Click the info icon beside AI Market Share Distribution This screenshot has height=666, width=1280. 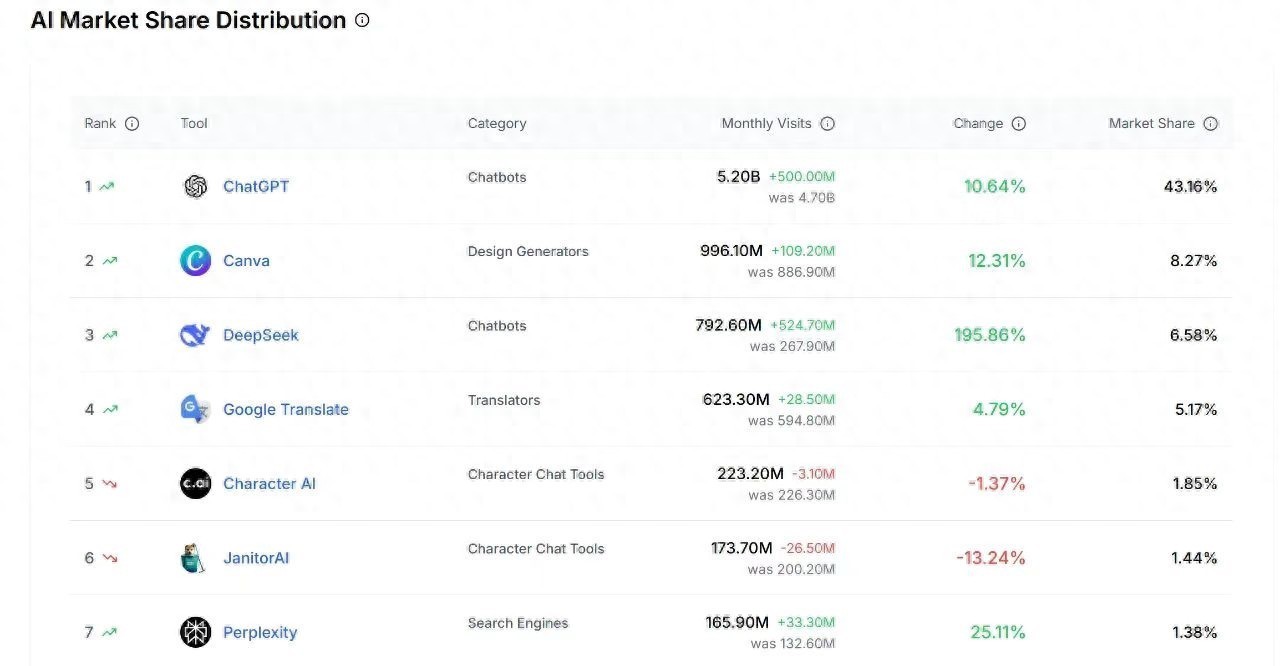point(362,20)
